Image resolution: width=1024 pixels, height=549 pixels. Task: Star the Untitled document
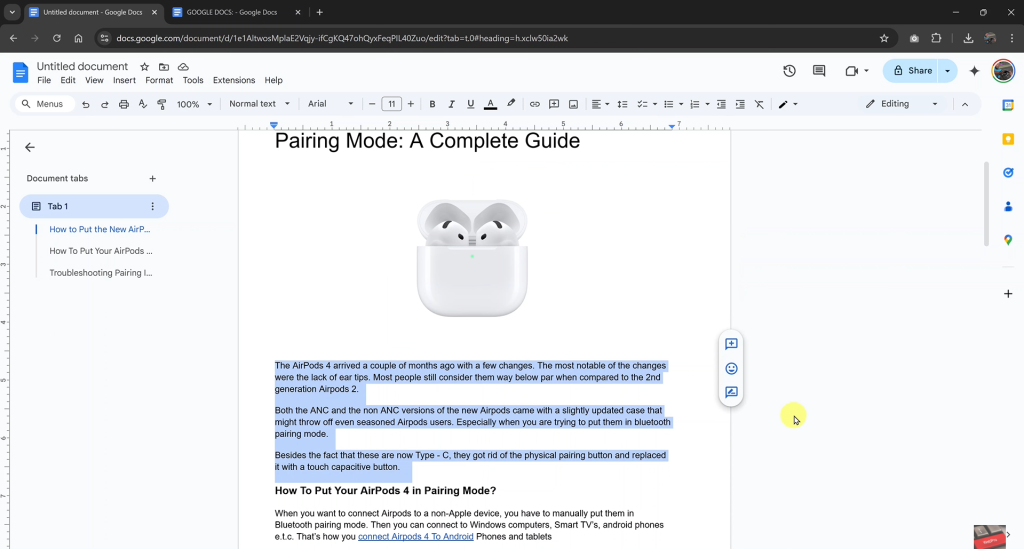(x=144, y=67)
